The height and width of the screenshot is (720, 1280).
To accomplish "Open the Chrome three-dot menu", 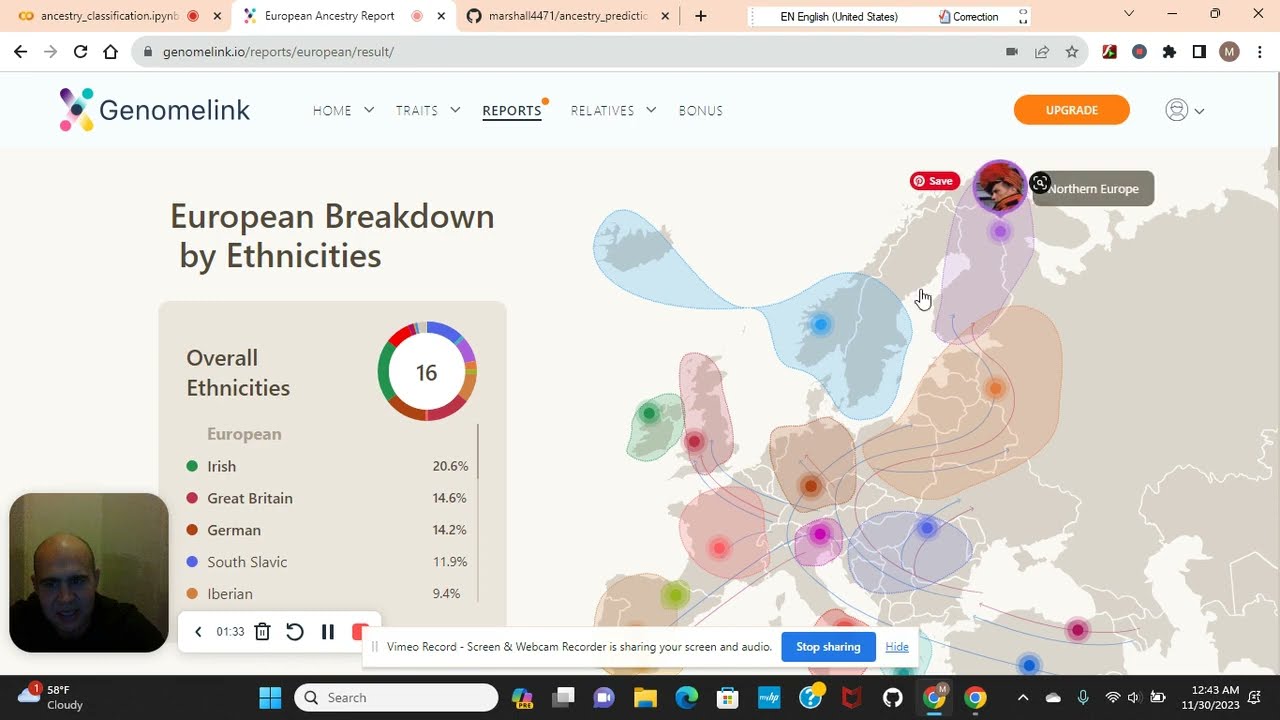I will 1258,51.
